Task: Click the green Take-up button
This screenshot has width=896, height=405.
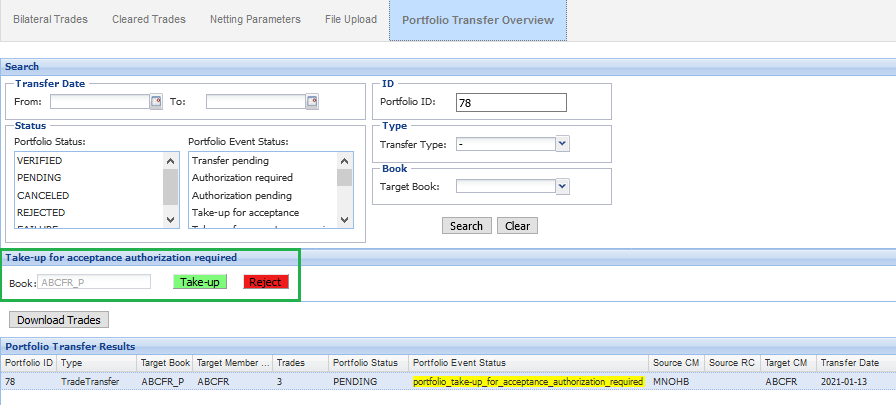Action: [x=200, y=282]
